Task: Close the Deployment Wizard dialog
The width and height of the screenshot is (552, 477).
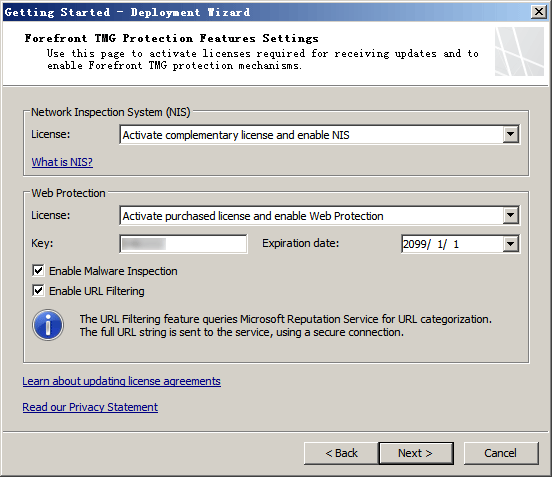Action: (539, 12)
